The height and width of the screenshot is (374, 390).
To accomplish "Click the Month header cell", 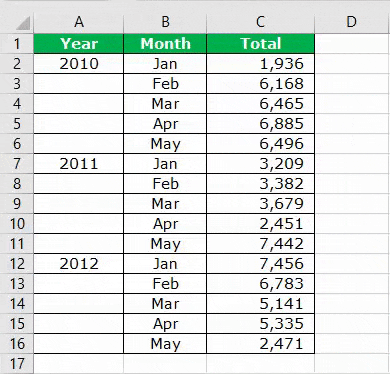I will [x=165, y=44].
